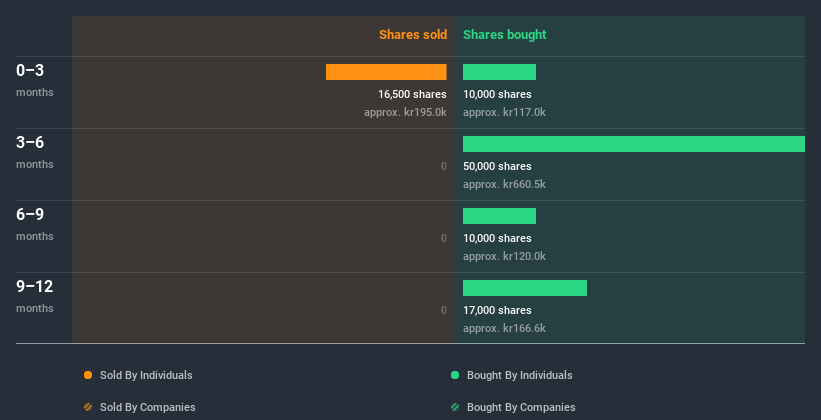Click the 16,500 shares text
Image resolution: width=821 pixels, height=420 pixels.
click(412, 94)
